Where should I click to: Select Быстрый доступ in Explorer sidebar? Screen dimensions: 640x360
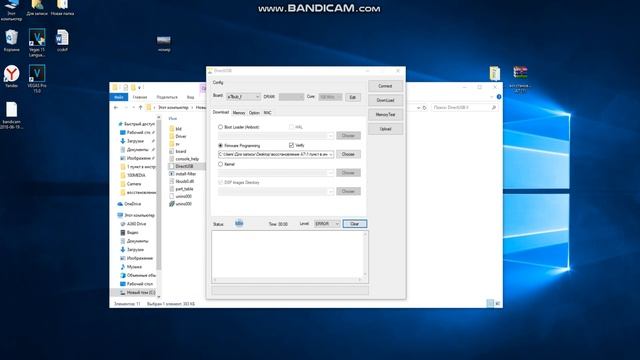pyautogui.click(x=136, y=124)
